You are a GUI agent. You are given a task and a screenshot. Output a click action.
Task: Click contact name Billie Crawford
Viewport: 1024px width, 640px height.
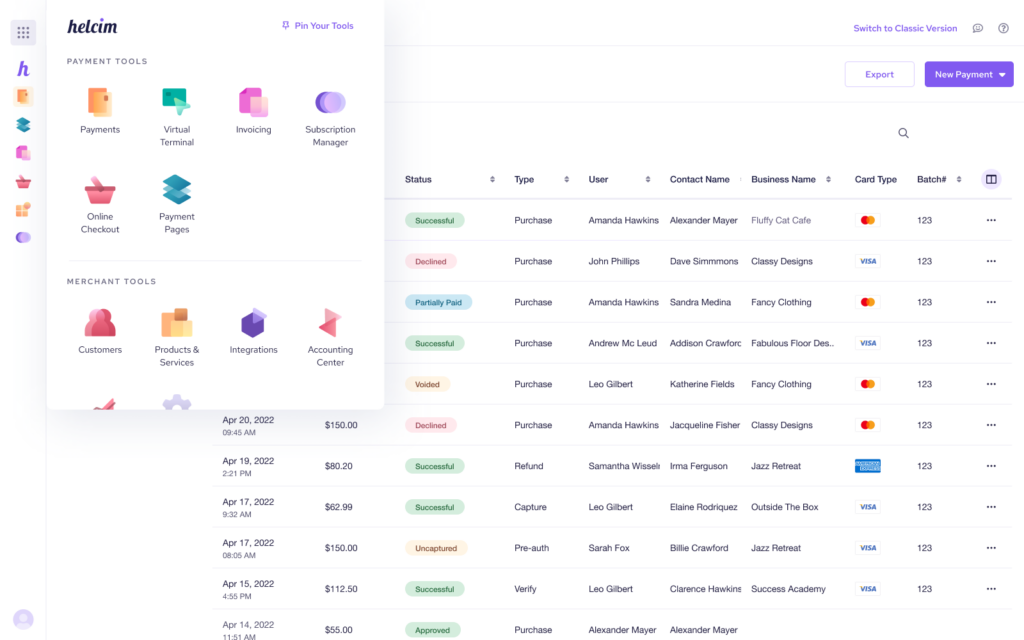click(x=699, y=548)
